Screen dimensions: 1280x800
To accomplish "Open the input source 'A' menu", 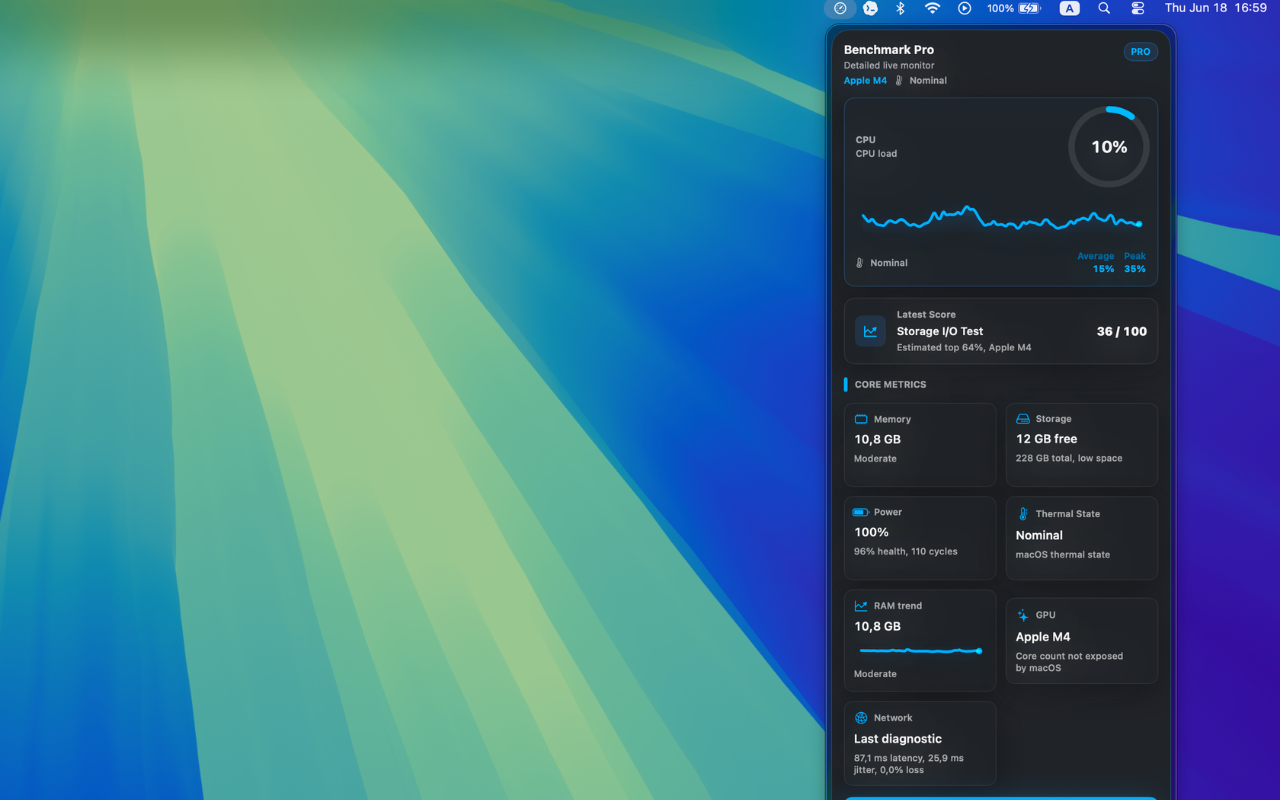I will [1070, 8].
